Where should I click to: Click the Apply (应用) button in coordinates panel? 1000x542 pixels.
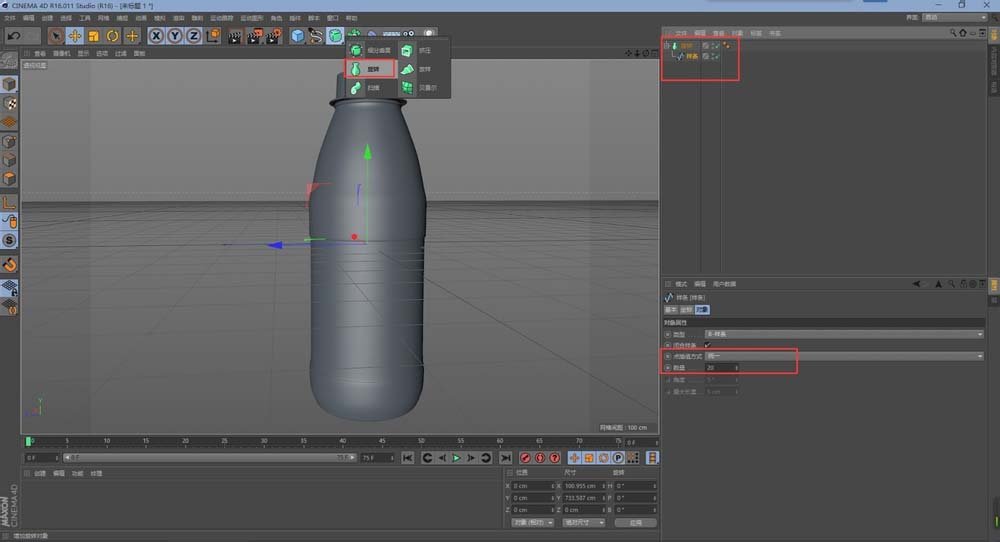(x=635, y=522)
